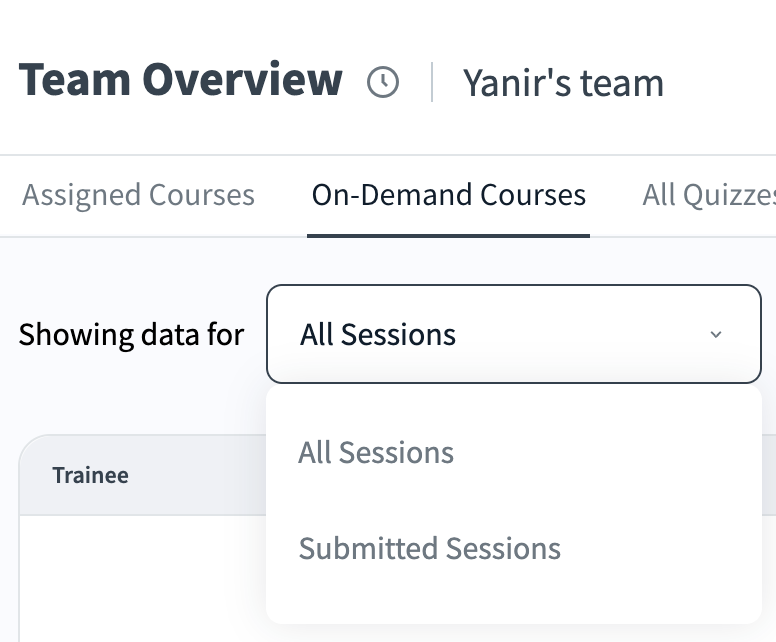Click the underline beneath On-Demand Courses
This screenshot has width=776, height=642.
point(448,235)
